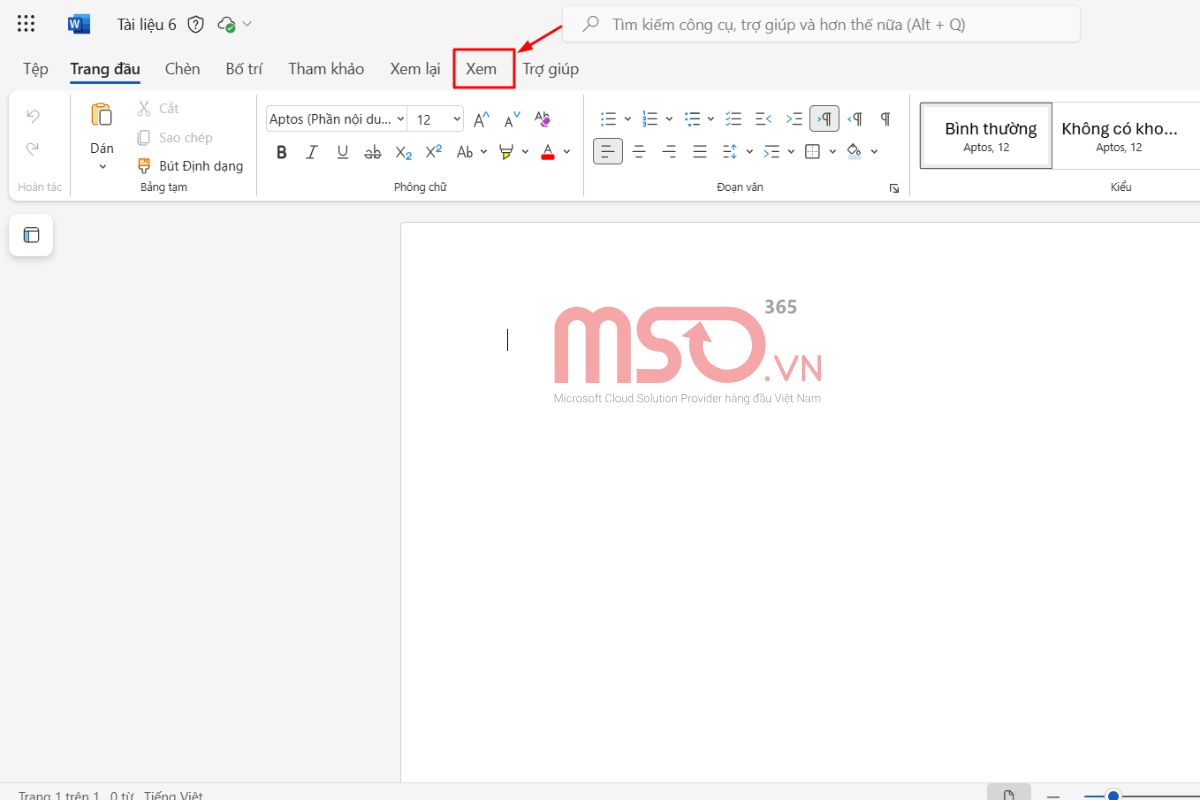Toggle superscript X²

[434, 152]
